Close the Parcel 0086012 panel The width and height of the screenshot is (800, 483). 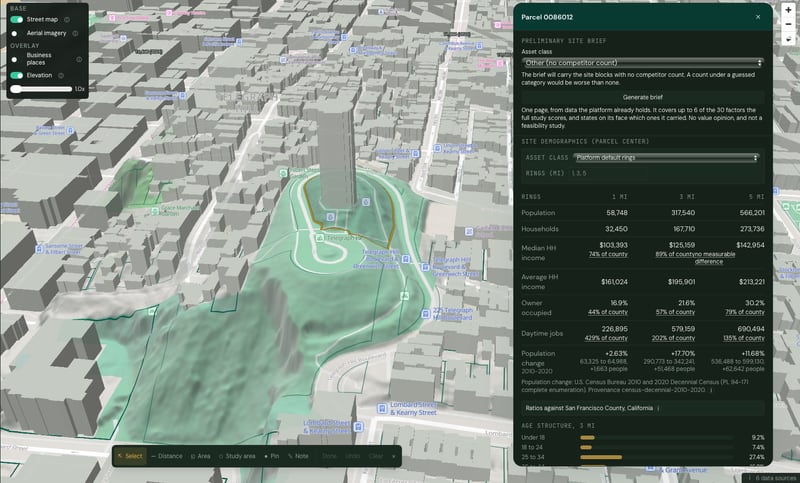pos(758,17)
